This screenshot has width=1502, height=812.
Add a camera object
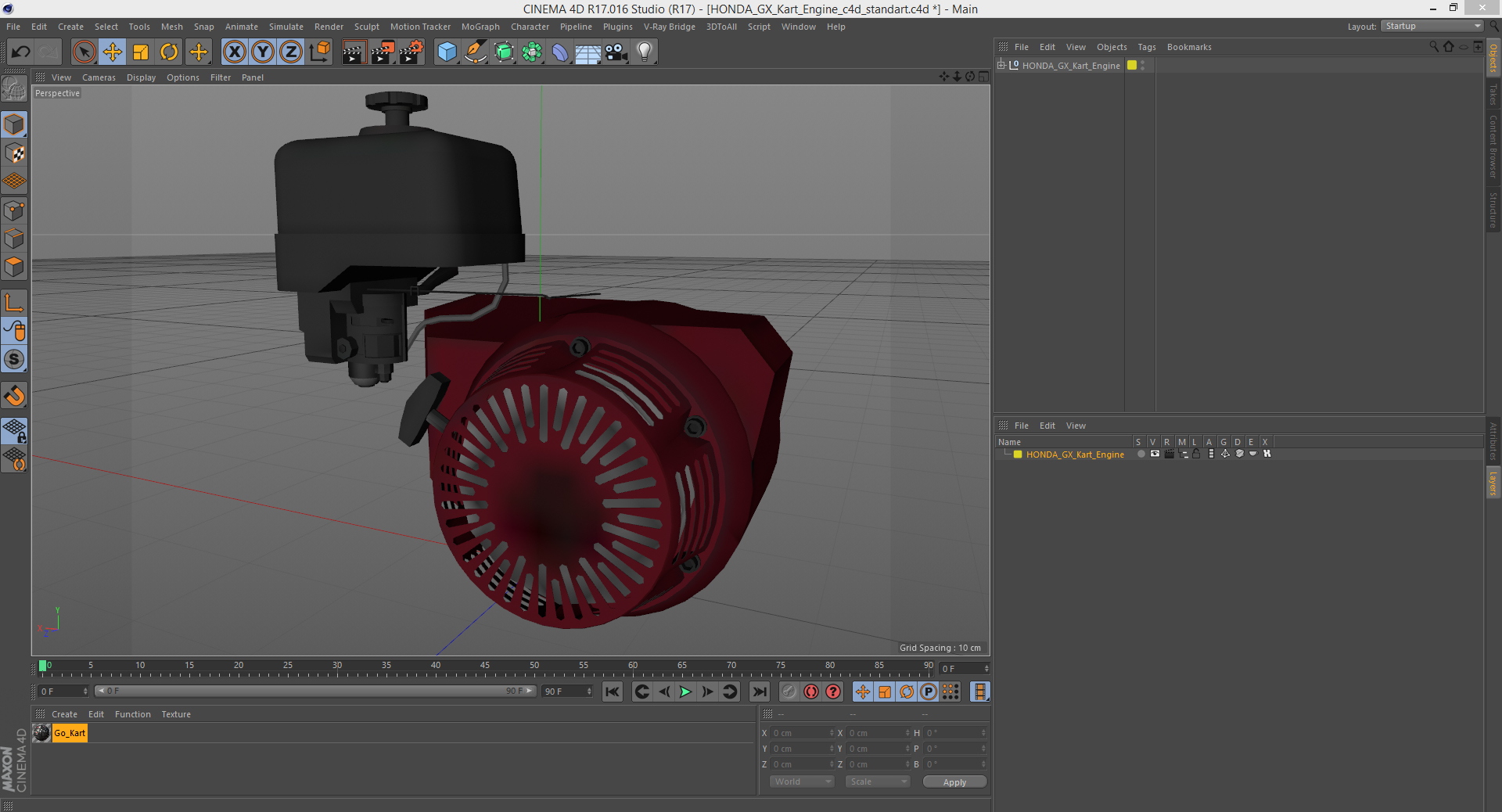[616, 52]
